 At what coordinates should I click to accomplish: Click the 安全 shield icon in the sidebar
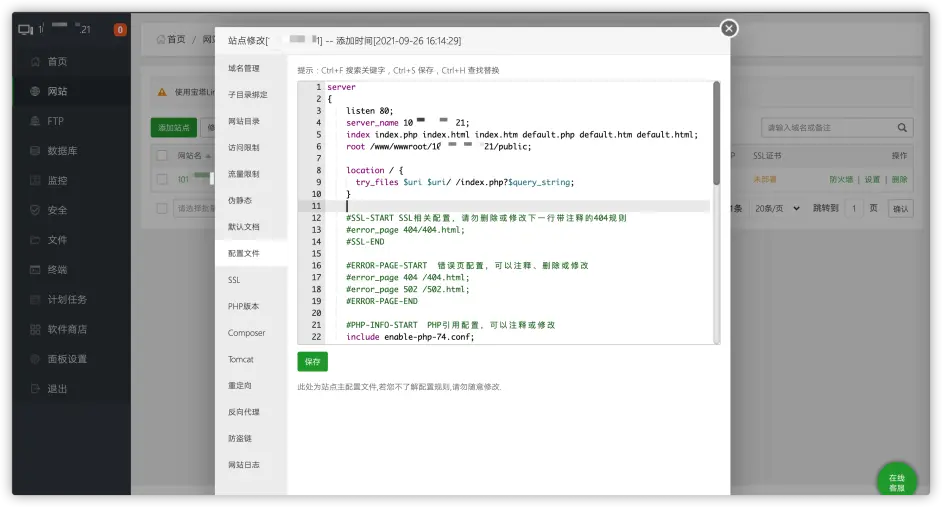tap(35, 210)
